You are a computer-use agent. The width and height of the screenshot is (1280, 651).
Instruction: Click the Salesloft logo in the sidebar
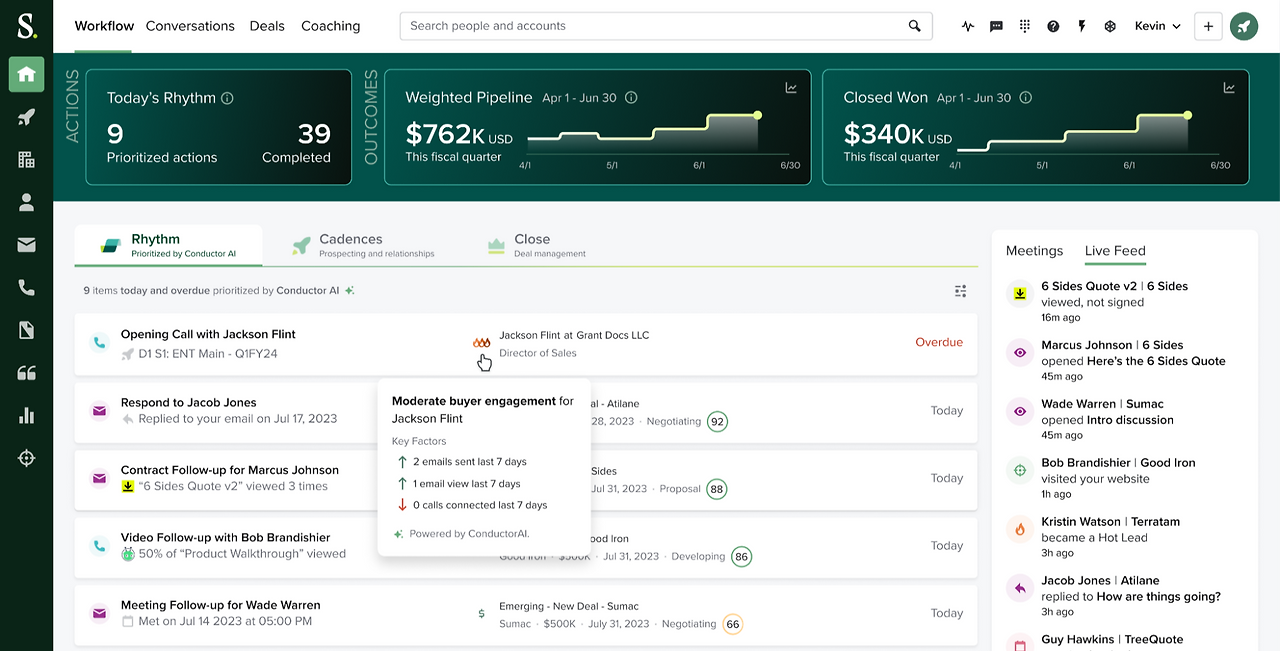click(x=26, y=25)
